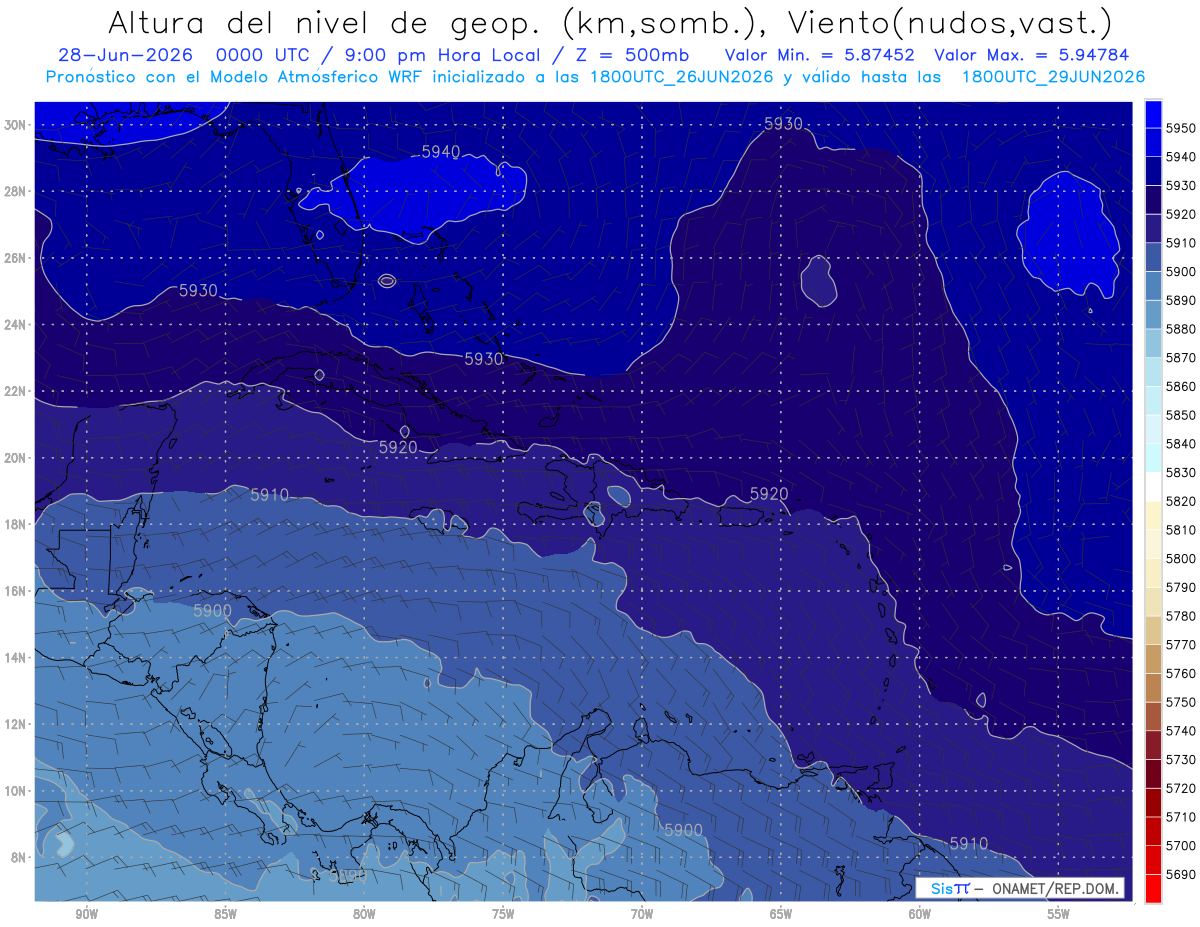The image size is (1200, 927).
Task: Click the map title "Altura del nivel de geop."
Action: 326,22
